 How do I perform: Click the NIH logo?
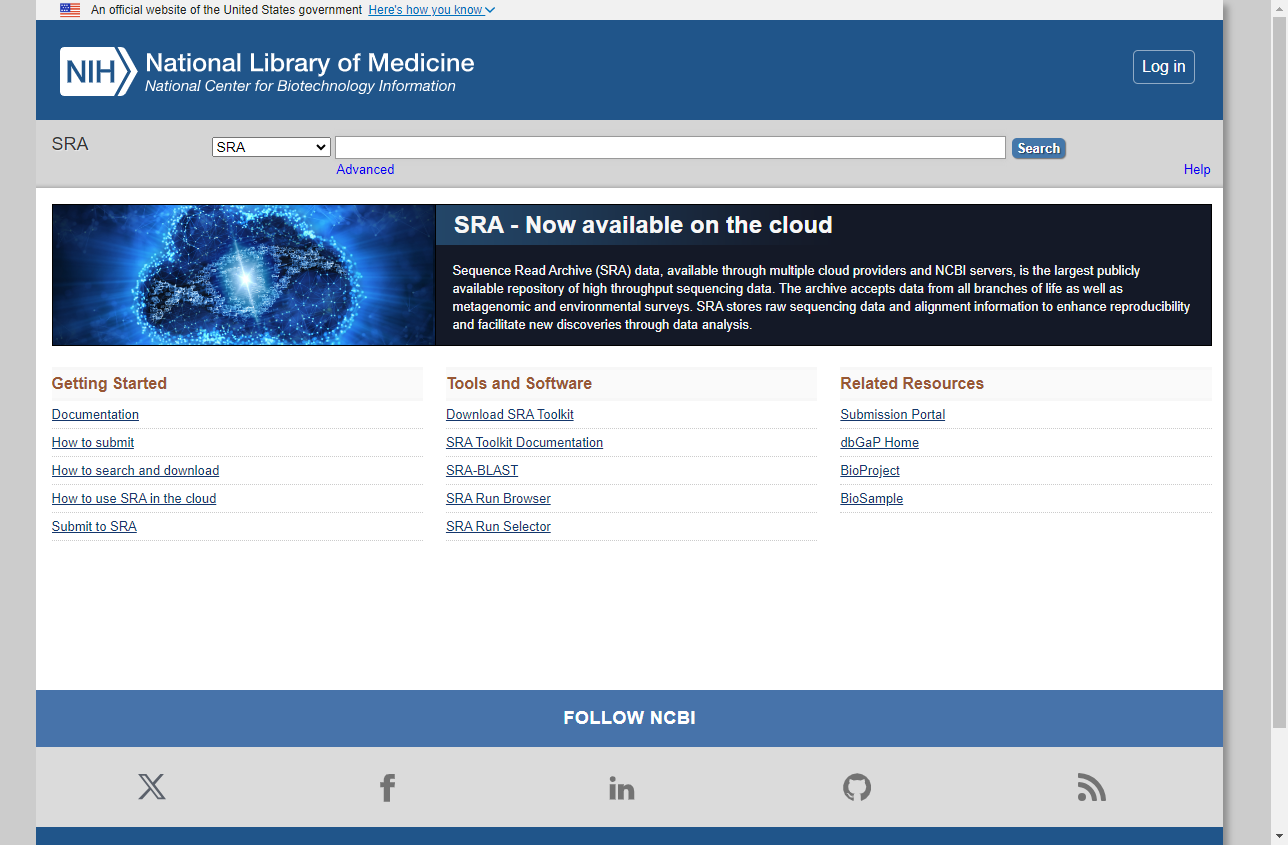click(98, 72)
